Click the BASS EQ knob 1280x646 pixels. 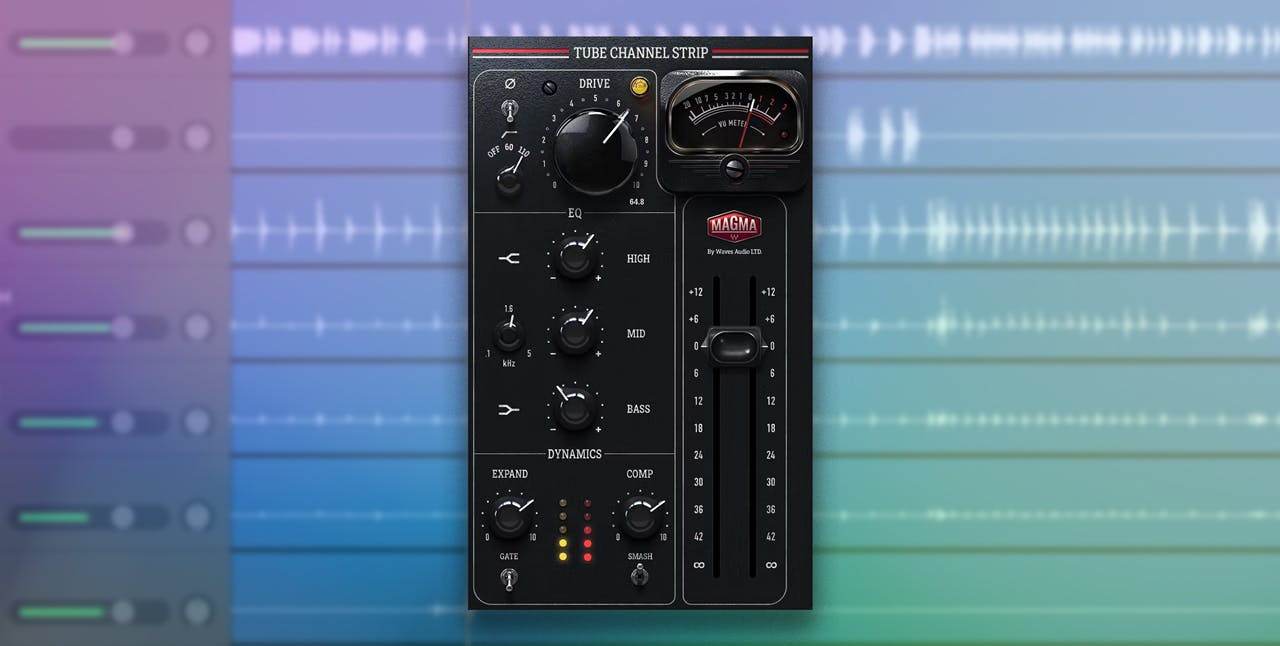point(574,408)
